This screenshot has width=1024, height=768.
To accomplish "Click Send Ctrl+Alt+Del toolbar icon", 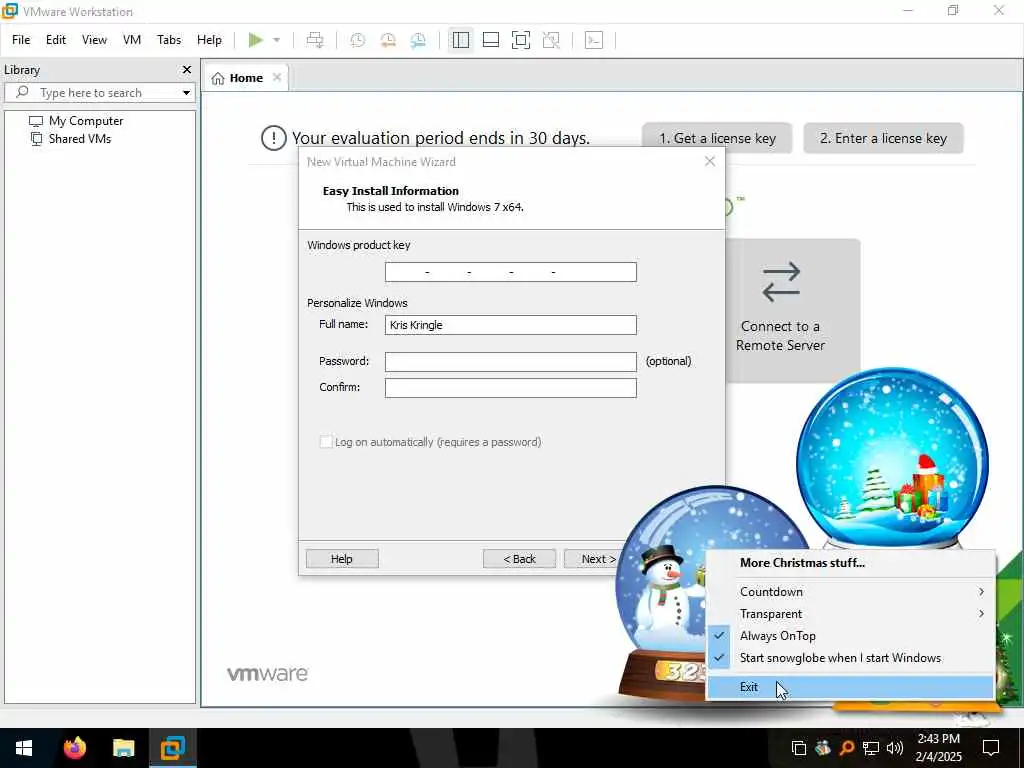I will (315, 40).
